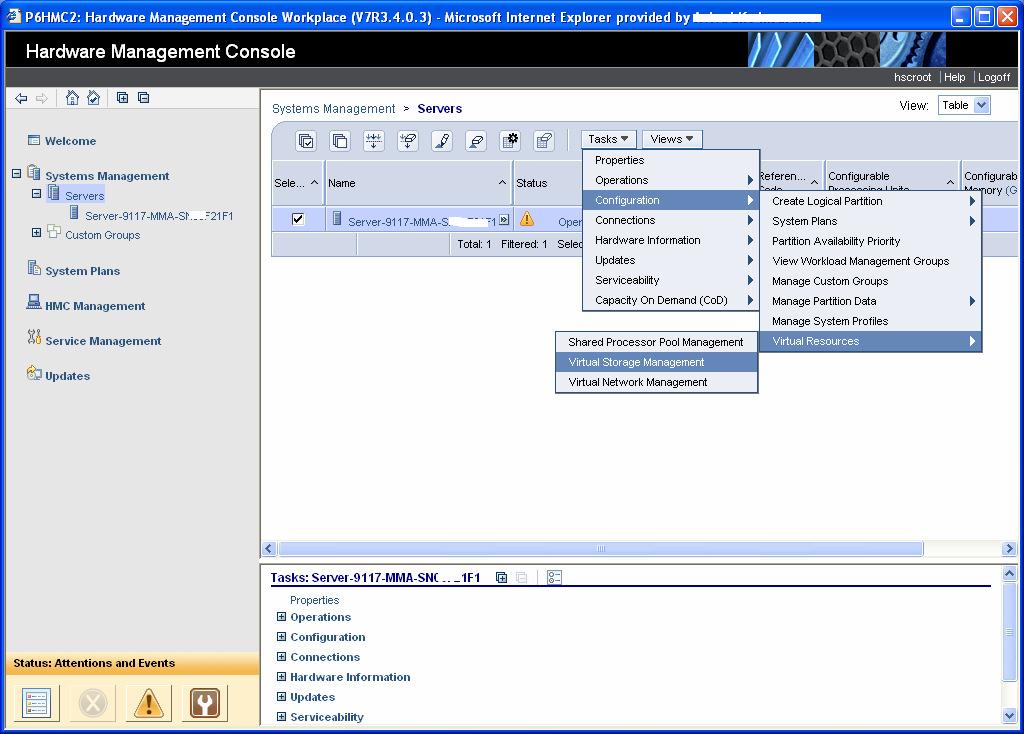Open the server name link in table
Screen dimensions: 1024x734
point(421,222)
